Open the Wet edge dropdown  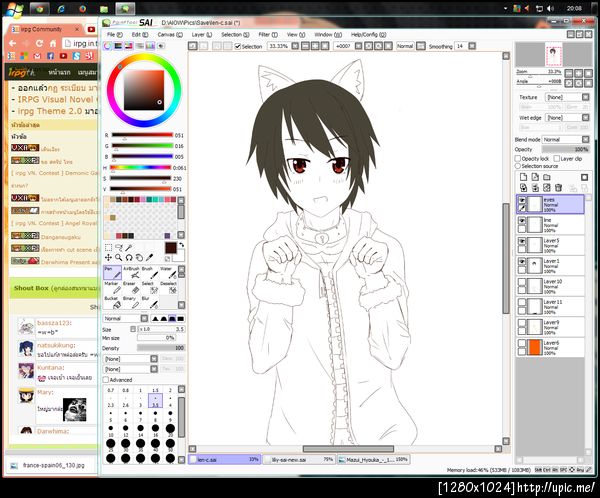click(x=568, y=118)
